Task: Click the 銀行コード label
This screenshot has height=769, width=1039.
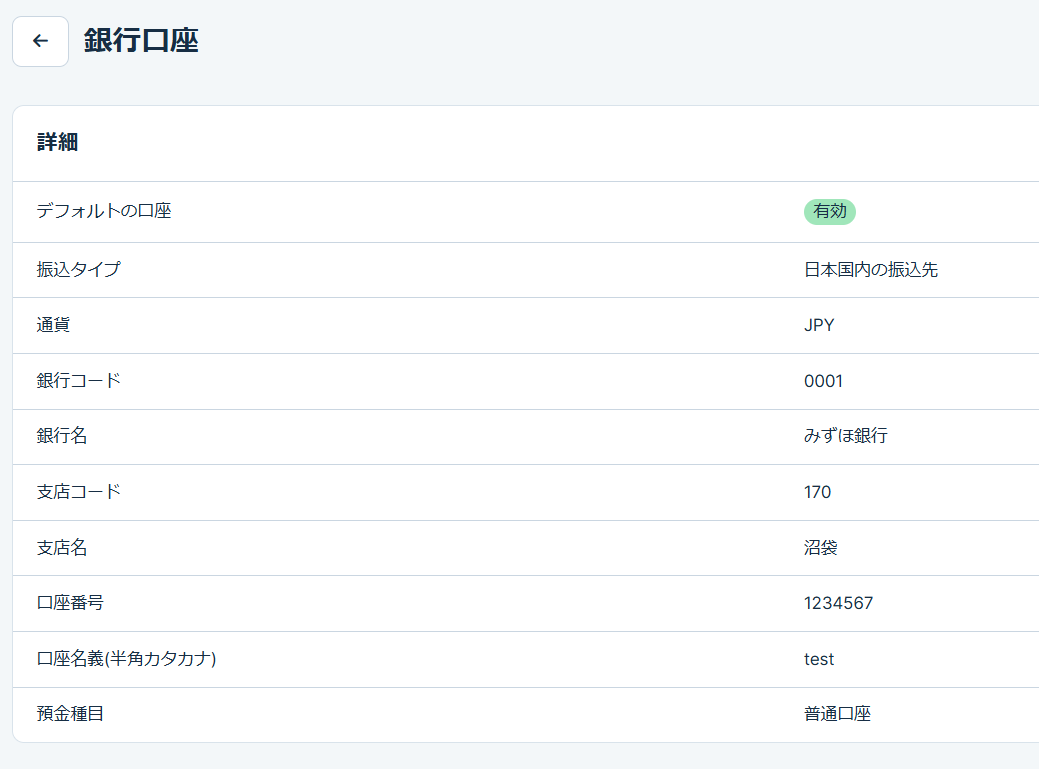Action: click(x=78, y=381)
